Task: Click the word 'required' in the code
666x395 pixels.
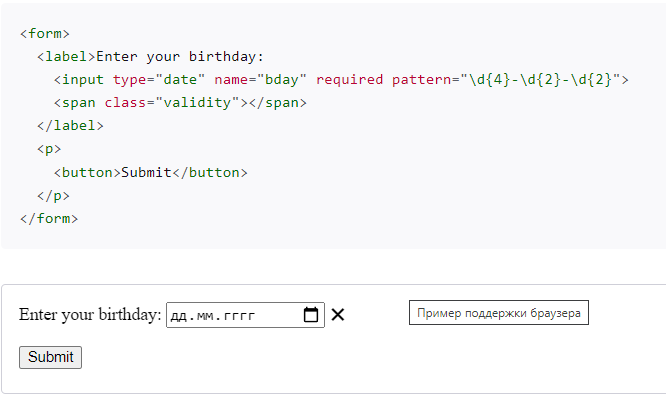Action: [x=349, y=79]
